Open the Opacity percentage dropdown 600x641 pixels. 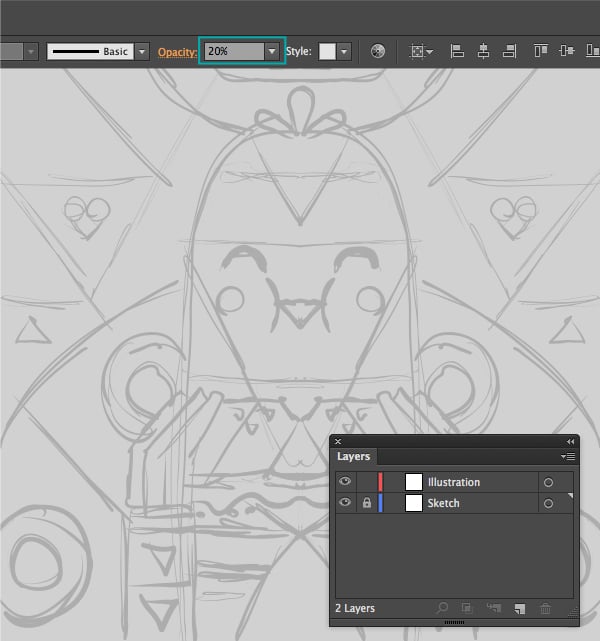[271, 51]
